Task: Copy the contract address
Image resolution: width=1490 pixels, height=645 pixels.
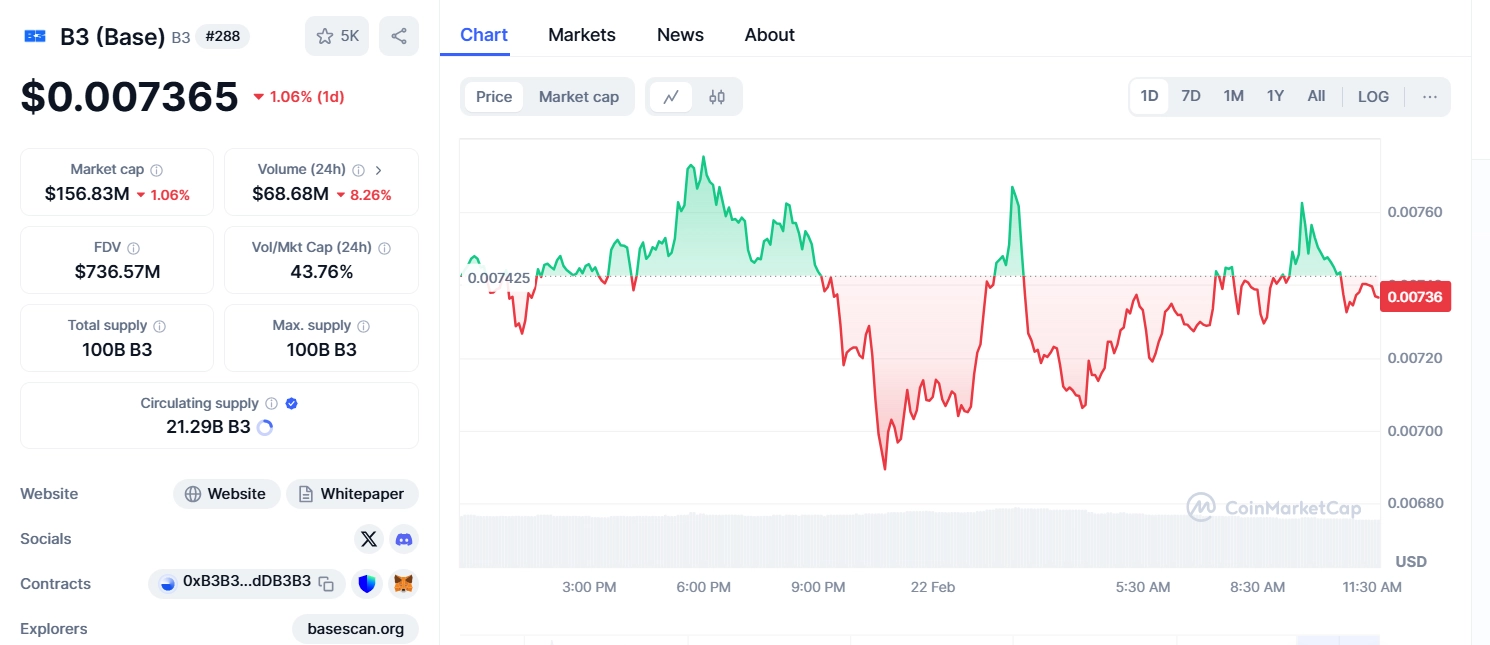Action: click(x=326, y=583)
